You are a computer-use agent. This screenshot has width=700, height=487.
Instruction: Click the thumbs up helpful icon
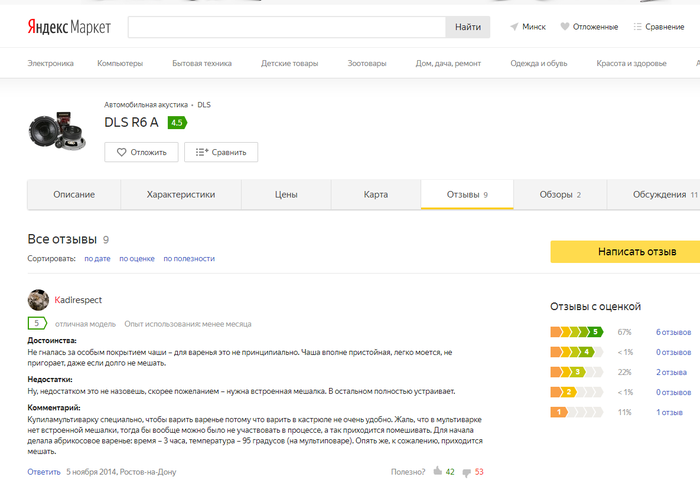pyautogui.click(x=437, y=471)
